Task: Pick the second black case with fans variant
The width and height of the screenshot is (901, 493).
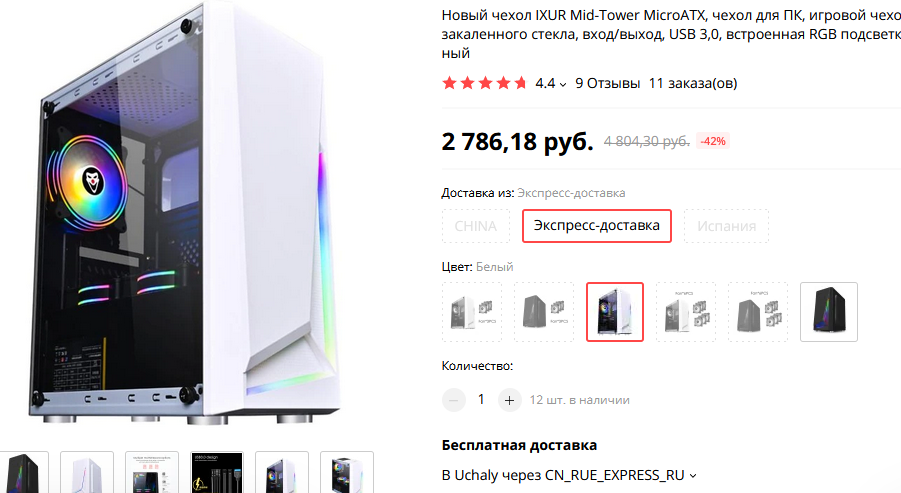Action: click(544, 312)
